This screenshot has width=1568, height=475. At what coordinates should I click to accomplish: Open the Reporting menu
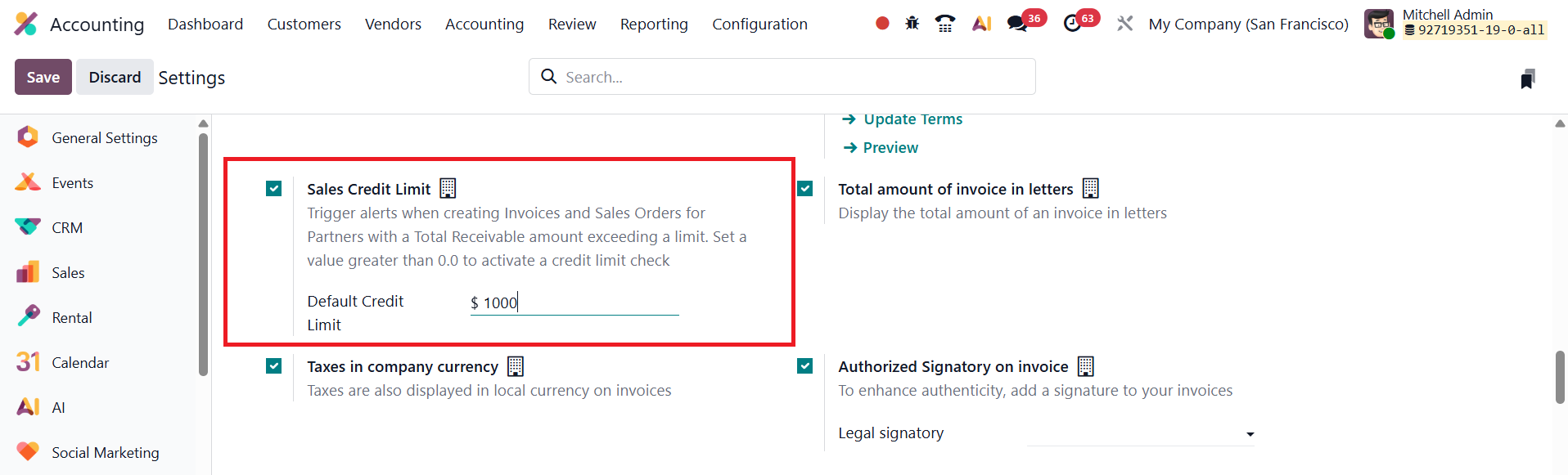point(654,25)
